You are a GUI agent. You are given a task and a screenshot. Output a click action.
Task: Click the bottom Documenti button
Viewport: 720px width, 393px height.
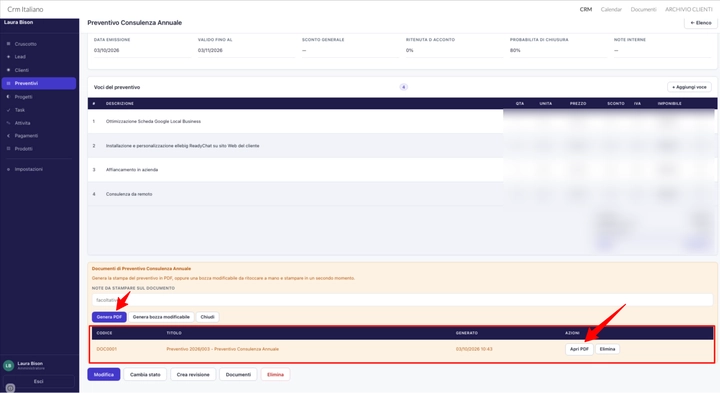click(238, 375)
